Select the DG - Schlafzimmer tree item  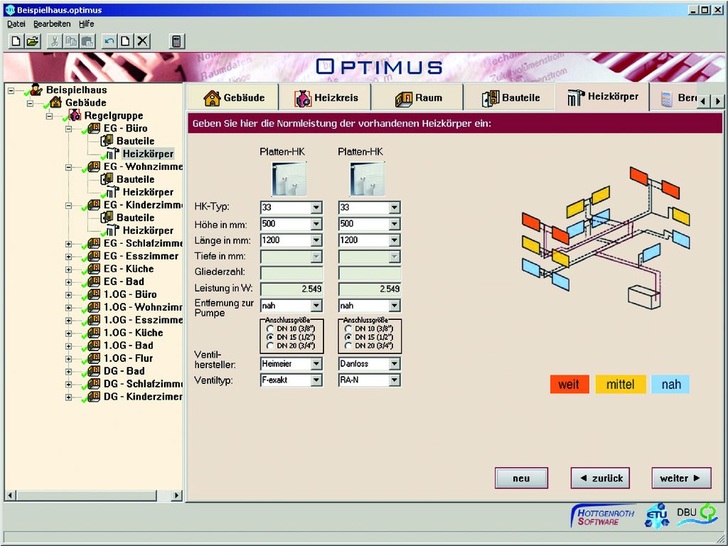[x=143, y=384]
